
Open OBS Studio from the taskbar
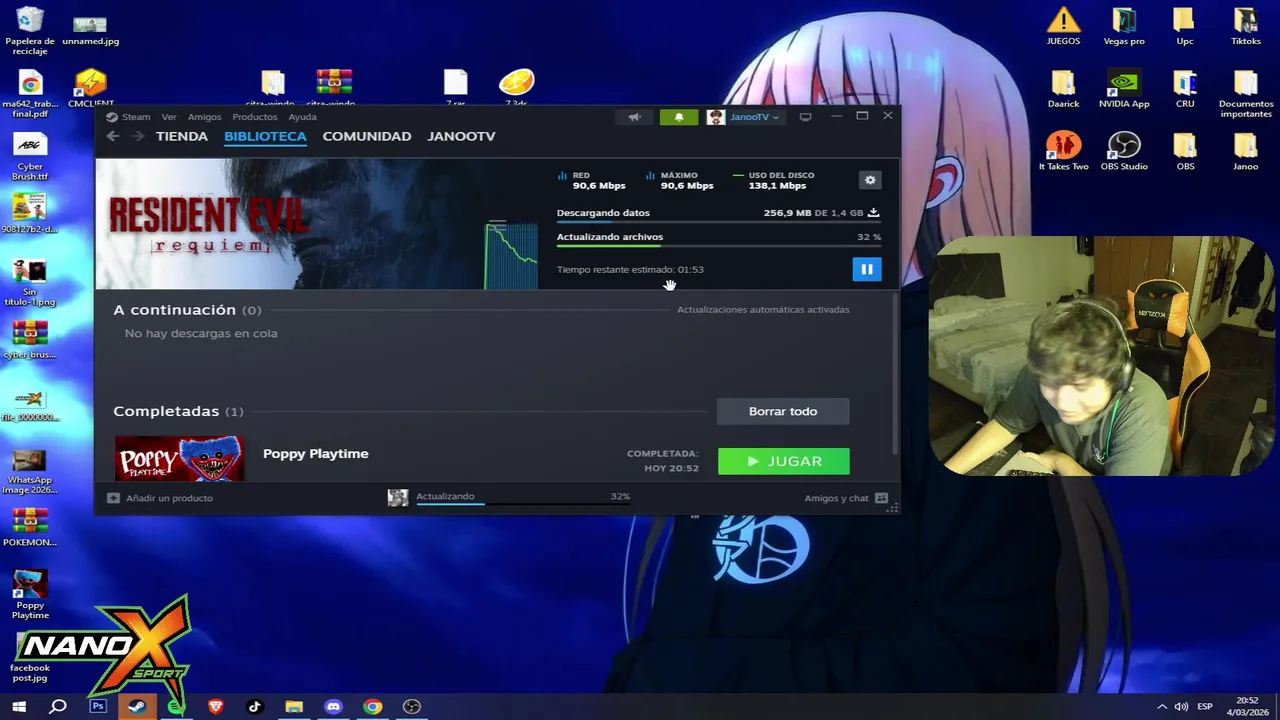412,707
